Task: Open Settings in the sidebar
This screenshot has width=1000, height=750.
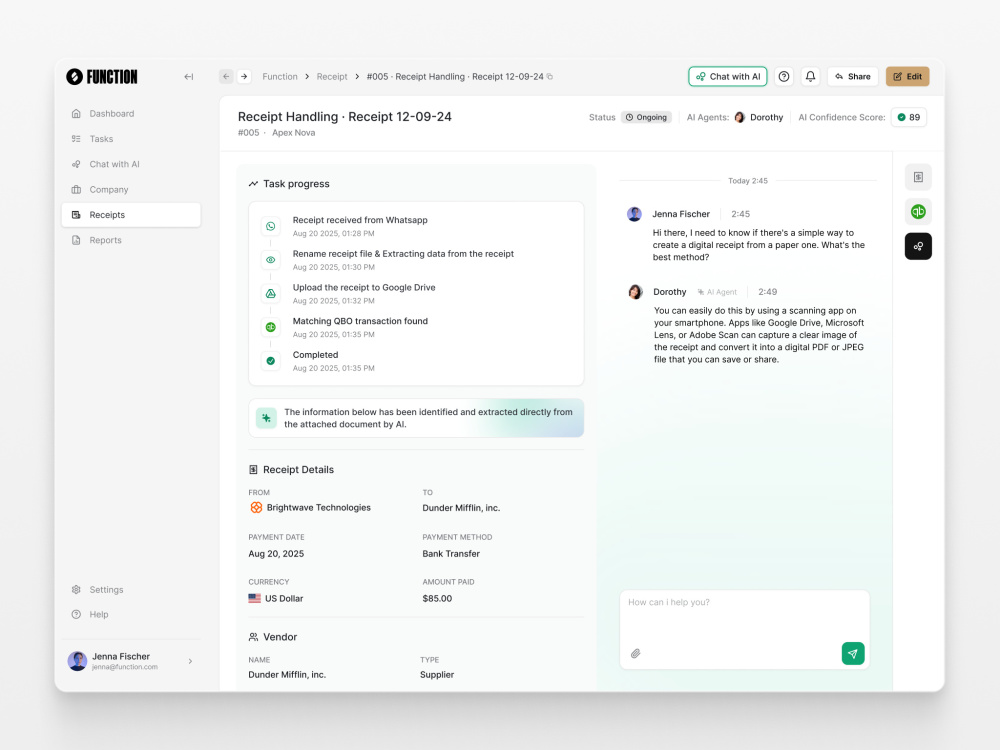Action: (131, 589)
